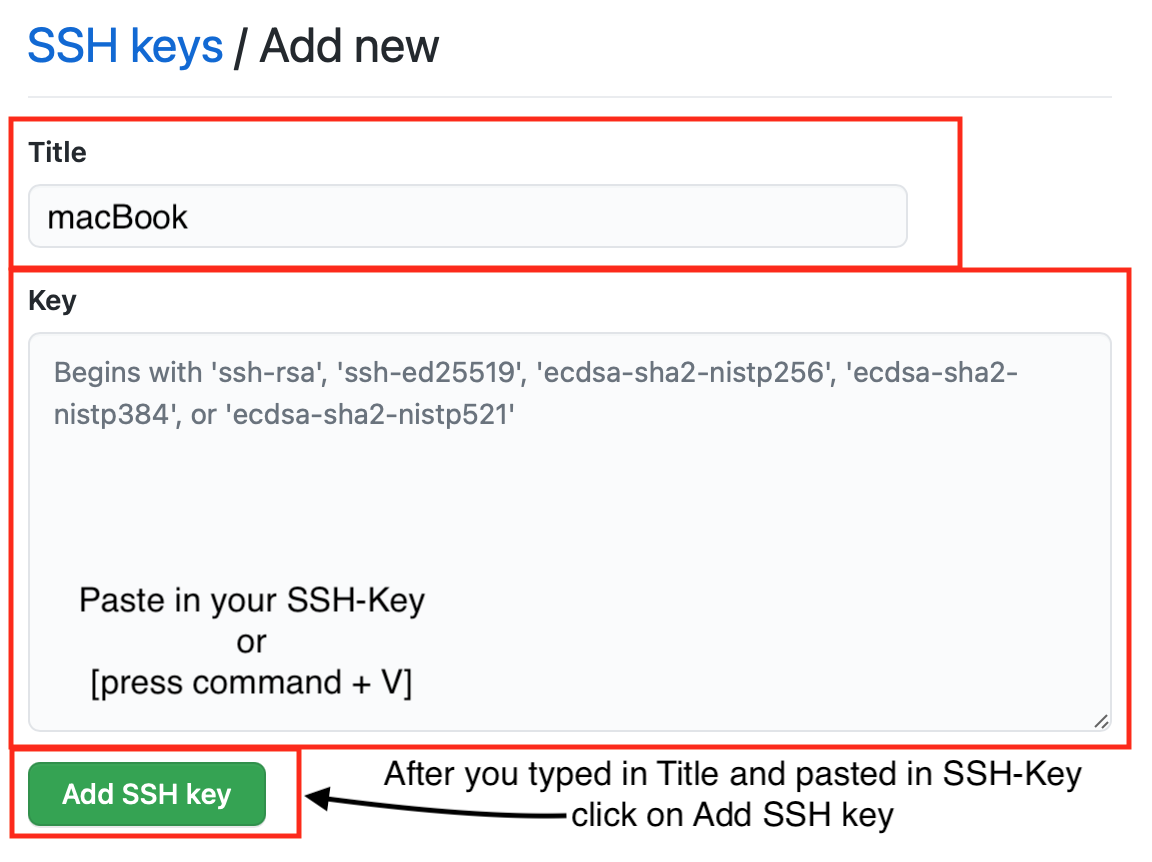Click the slash separator in the breadcrumb

point(240,47)
